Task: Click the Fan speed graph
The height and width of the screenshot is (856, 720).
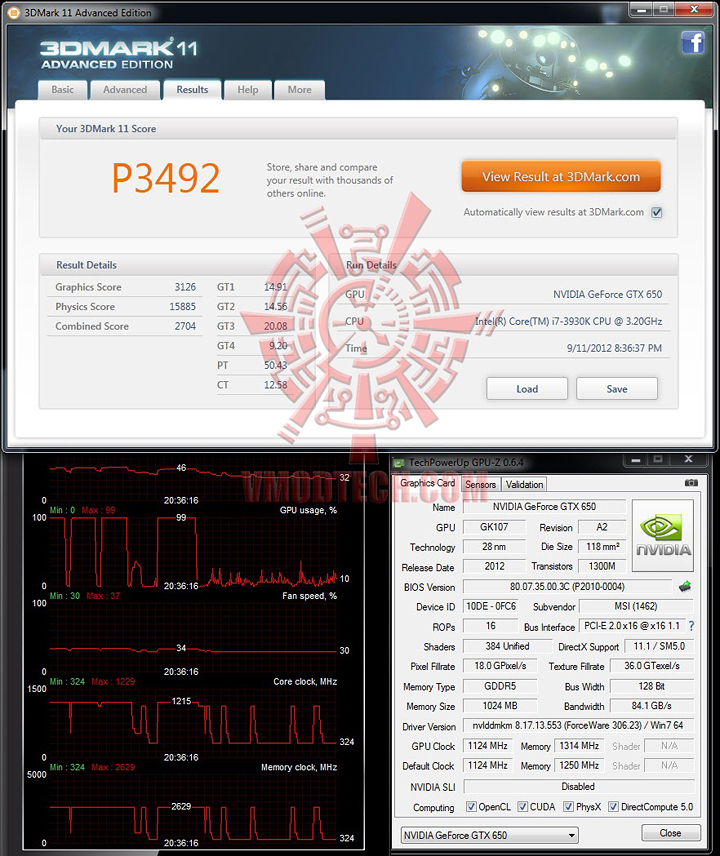Action: 193,638
